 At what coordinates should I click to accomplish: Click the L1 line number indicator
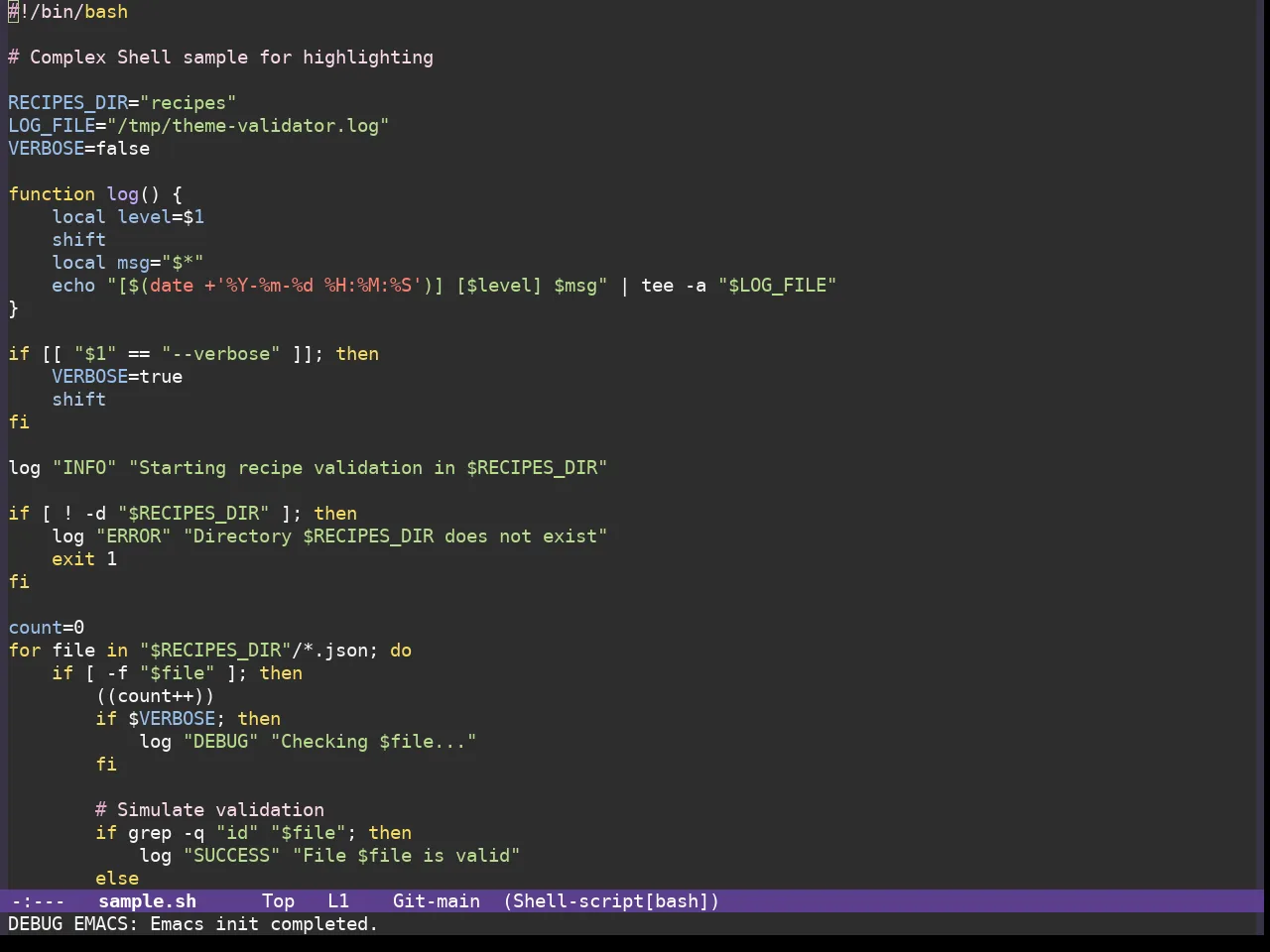coord(338,901)
